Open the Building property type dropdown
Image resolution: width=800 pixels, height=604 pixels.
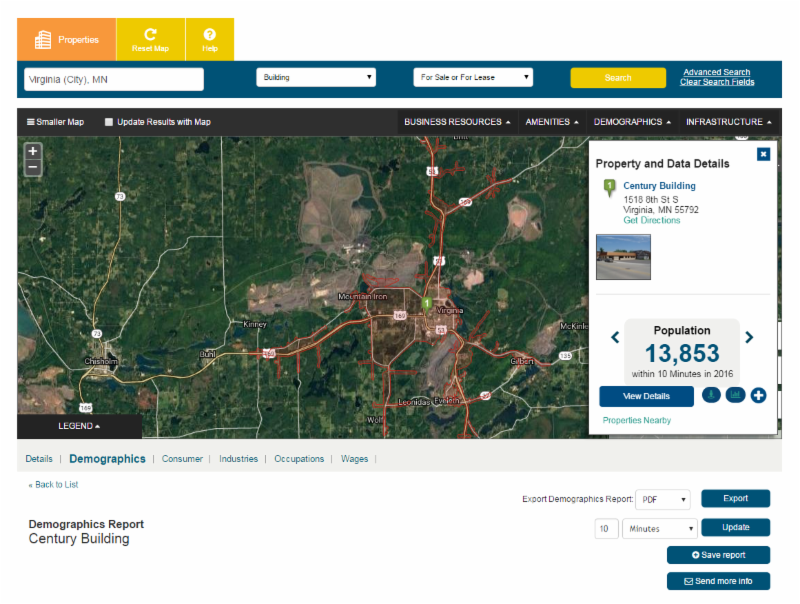coord(315,77)
